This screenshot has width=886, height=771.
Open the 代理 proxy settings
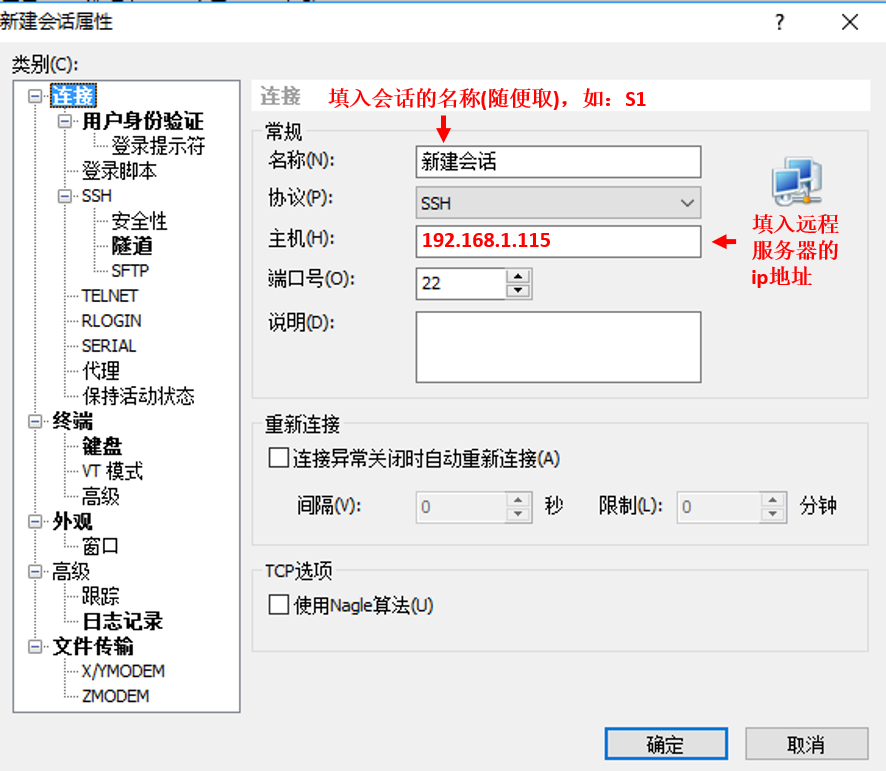(x=100, y=370)
